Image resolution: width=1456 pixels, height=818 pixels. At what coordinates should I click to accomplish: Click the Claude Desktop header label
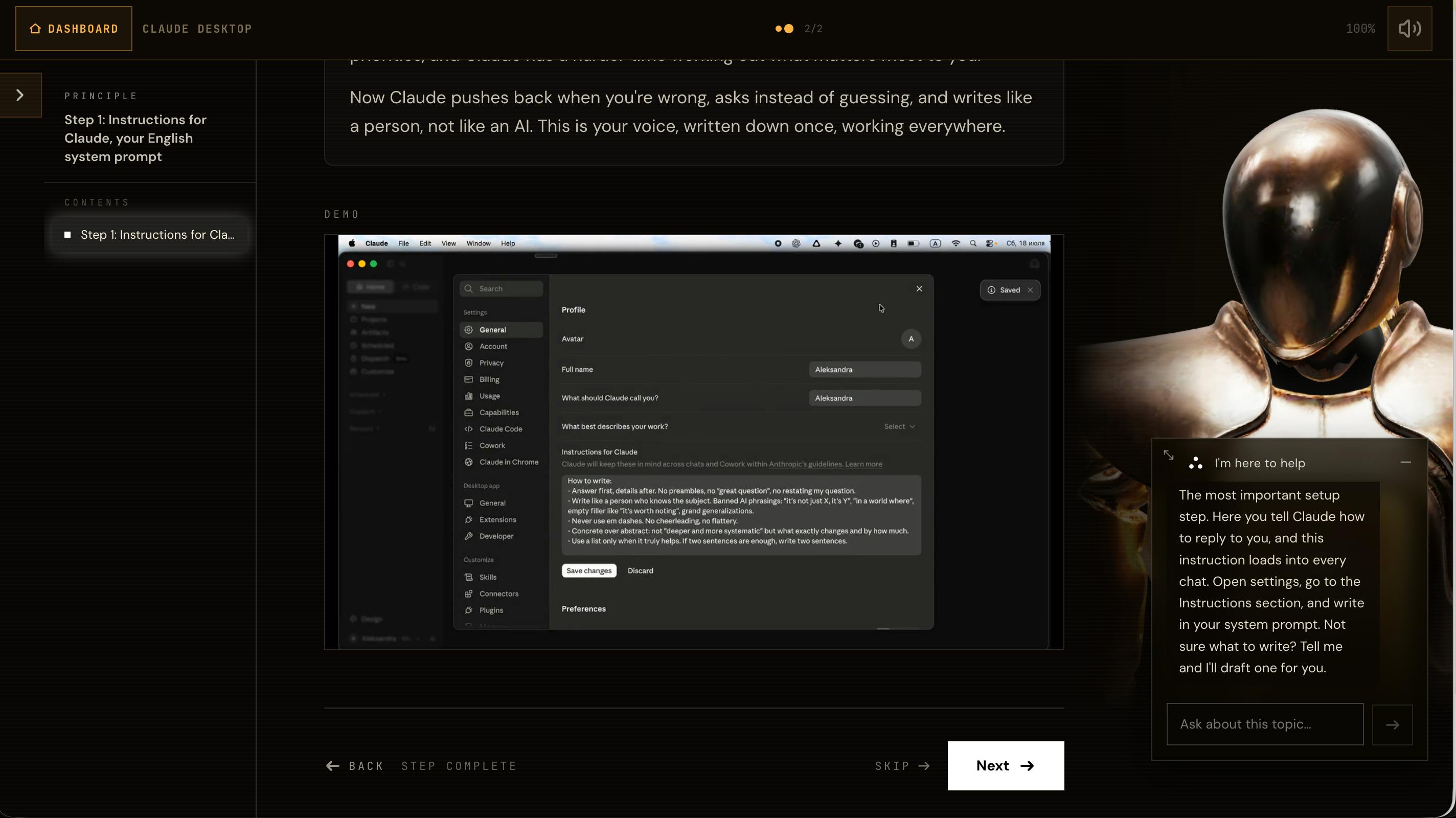[197, 29]
